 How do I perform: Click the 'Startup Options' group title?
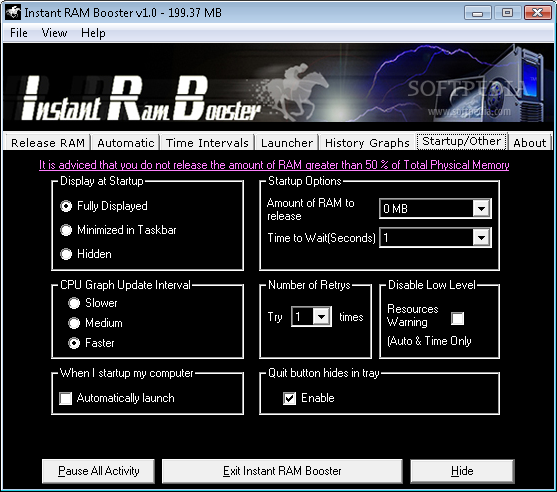click(304, 181)
